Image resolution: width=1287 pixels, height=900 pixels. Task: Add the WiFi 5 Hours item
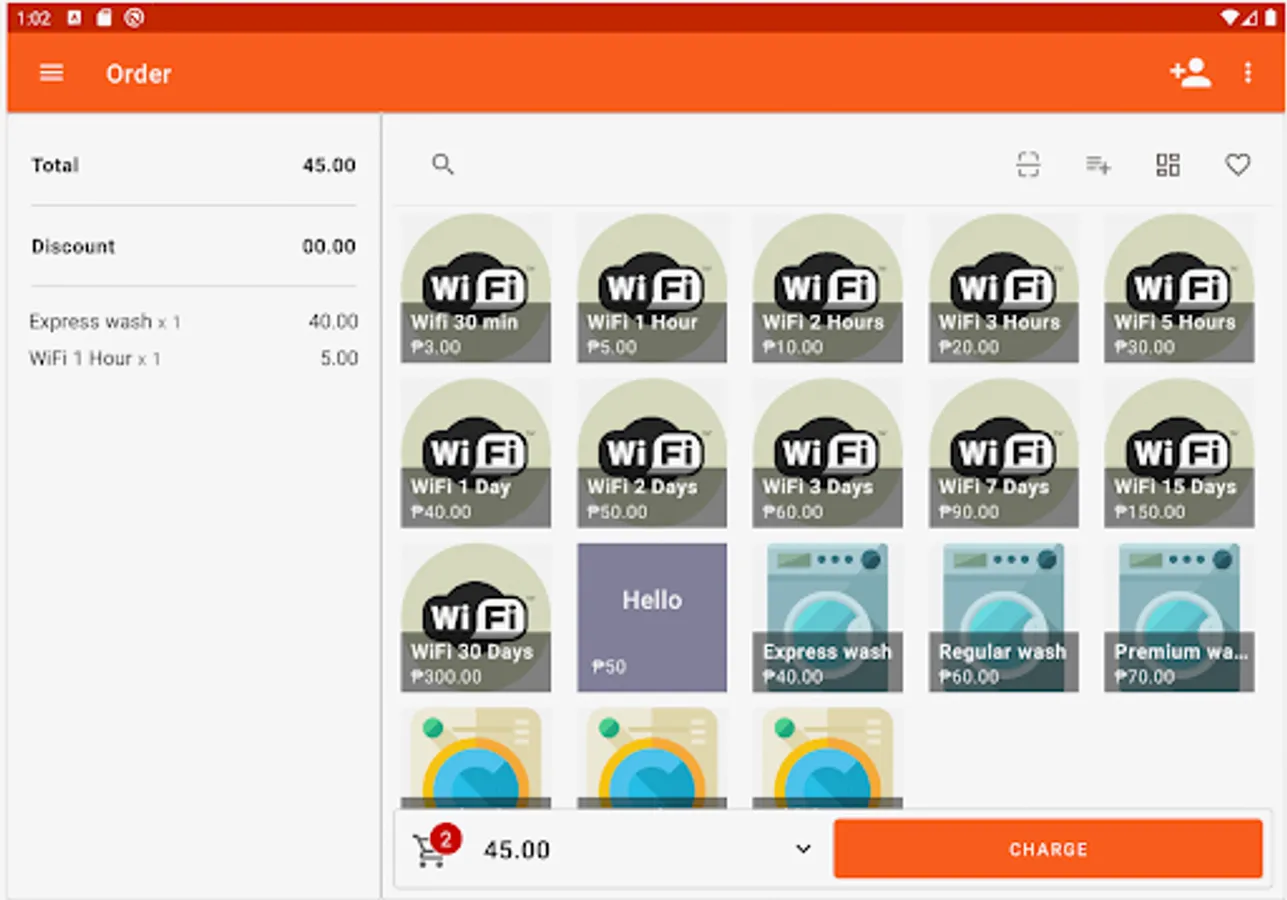point(1179,288)
